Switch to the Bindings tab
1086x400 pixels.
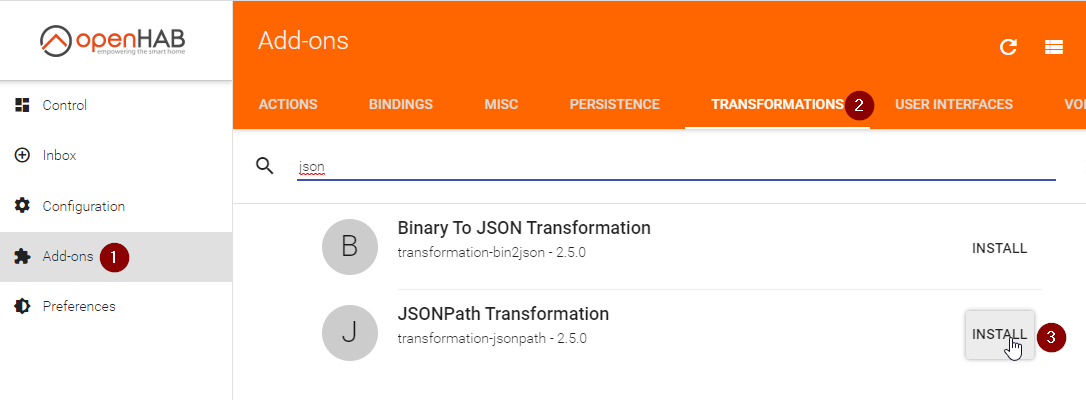tap(400, 104)
